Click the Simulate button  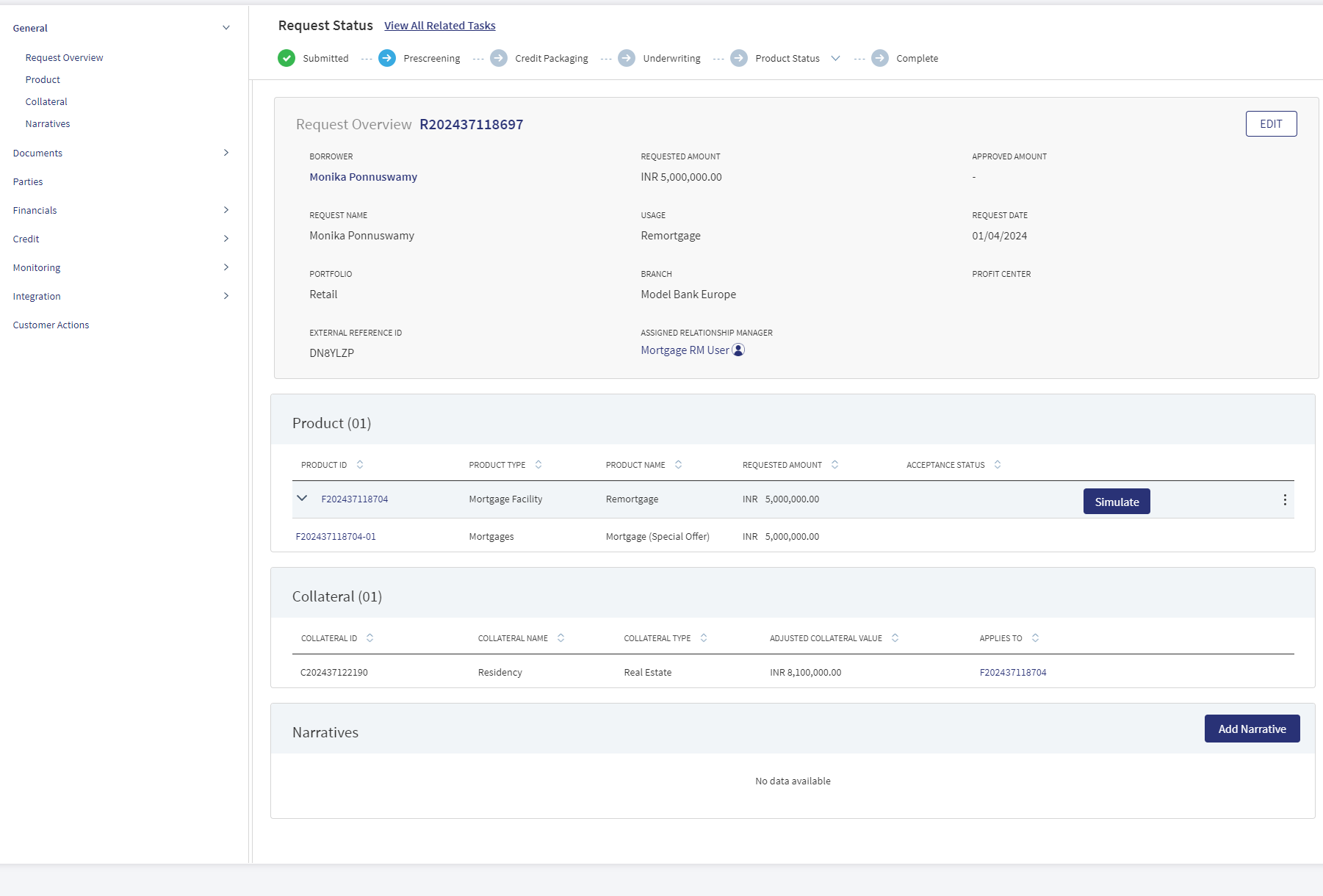point(1117,502)
